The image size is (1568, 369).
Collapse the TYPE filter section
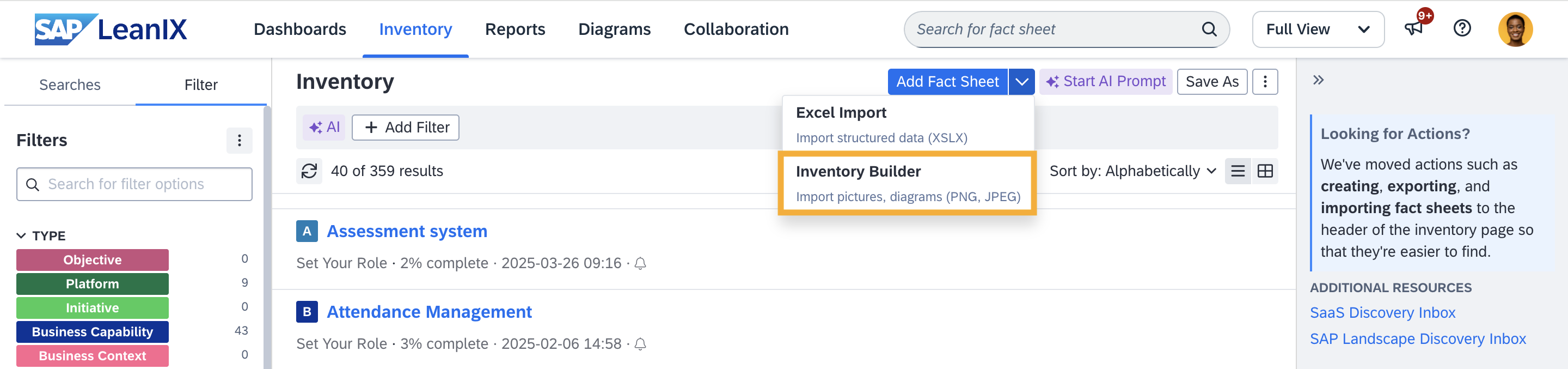(22, 235)
